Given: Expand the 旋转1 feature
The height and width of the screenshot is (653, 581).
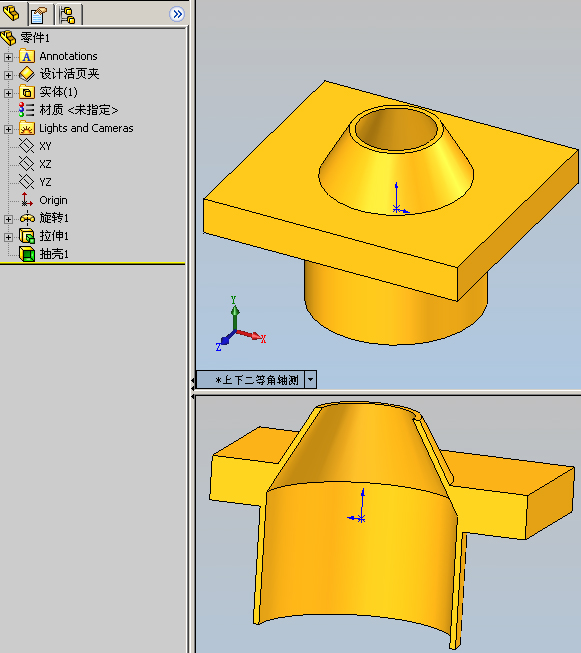Looking at the screenshot, I should (x=8, y=219).
